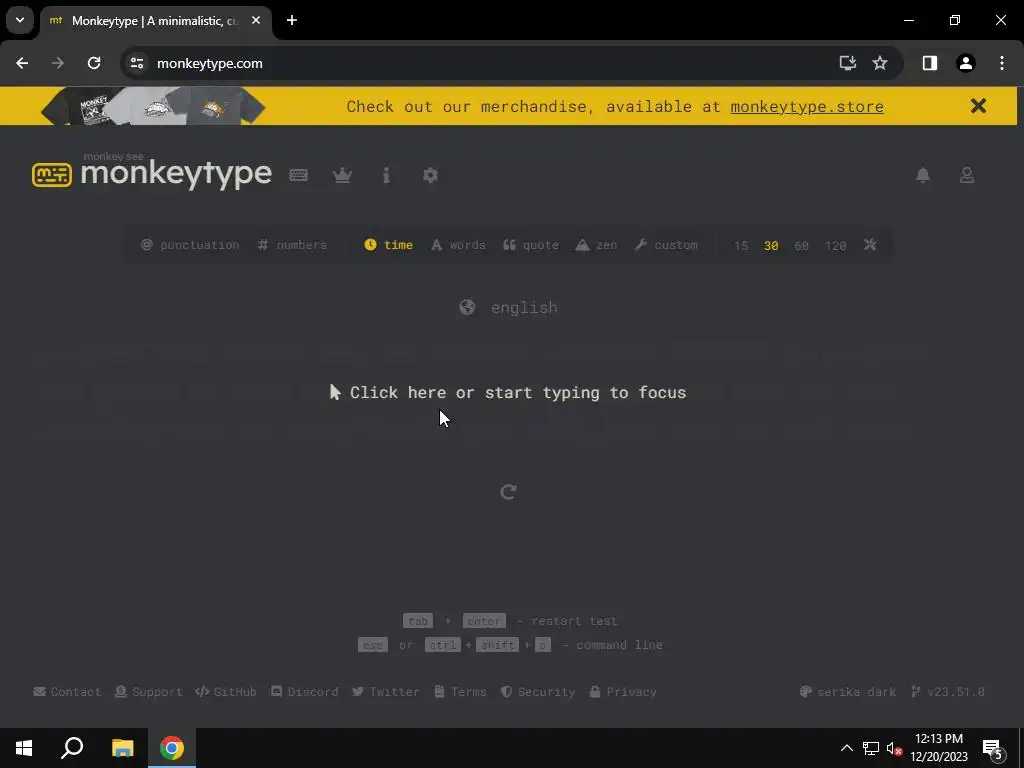Open the Chrome profile avatar
The height and width of the screenshot is (768, 1024).
[966, 63]
